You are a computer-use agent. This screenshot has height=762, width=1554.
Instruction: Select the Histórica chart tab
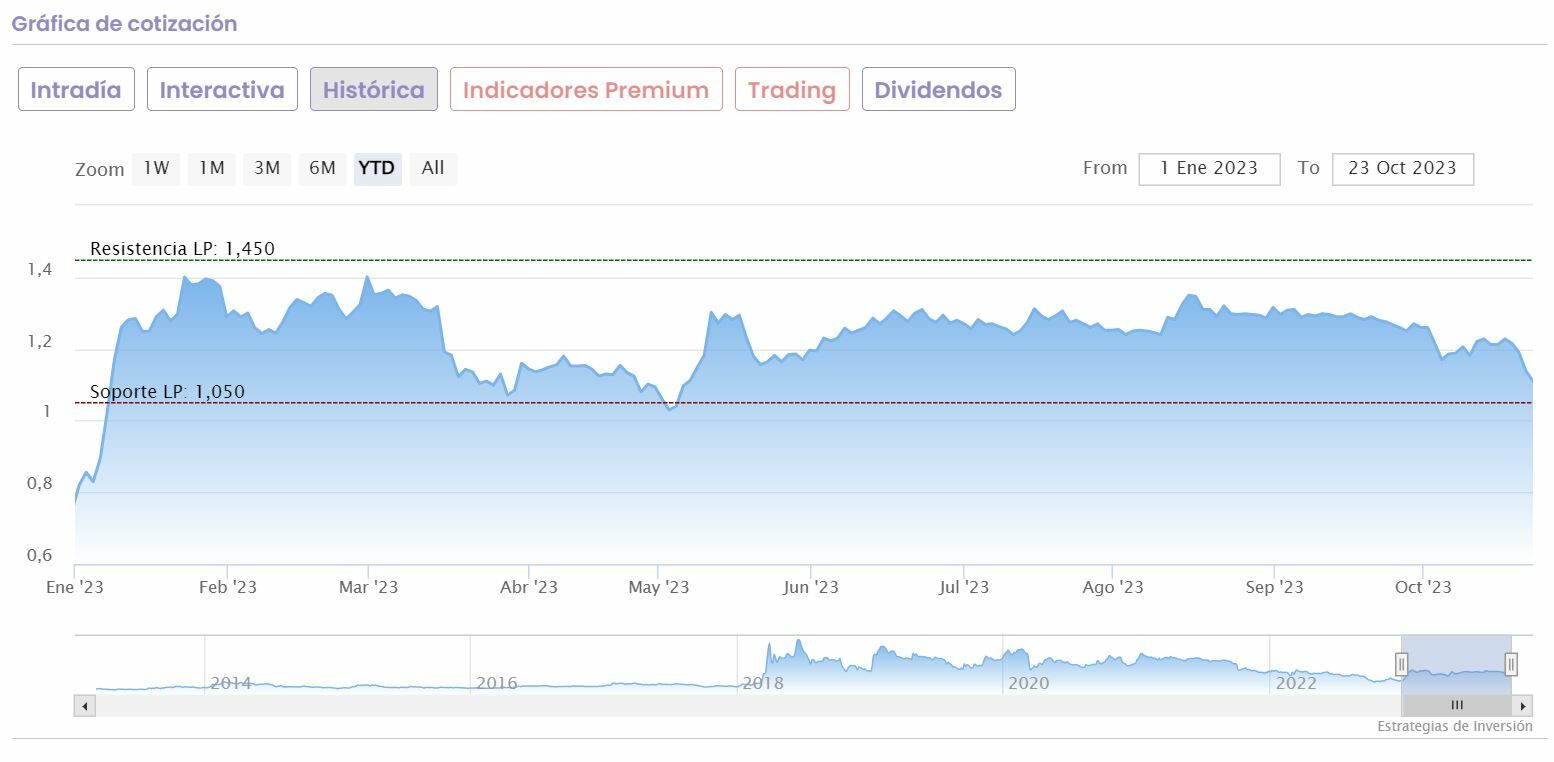[x=373, y=90]
